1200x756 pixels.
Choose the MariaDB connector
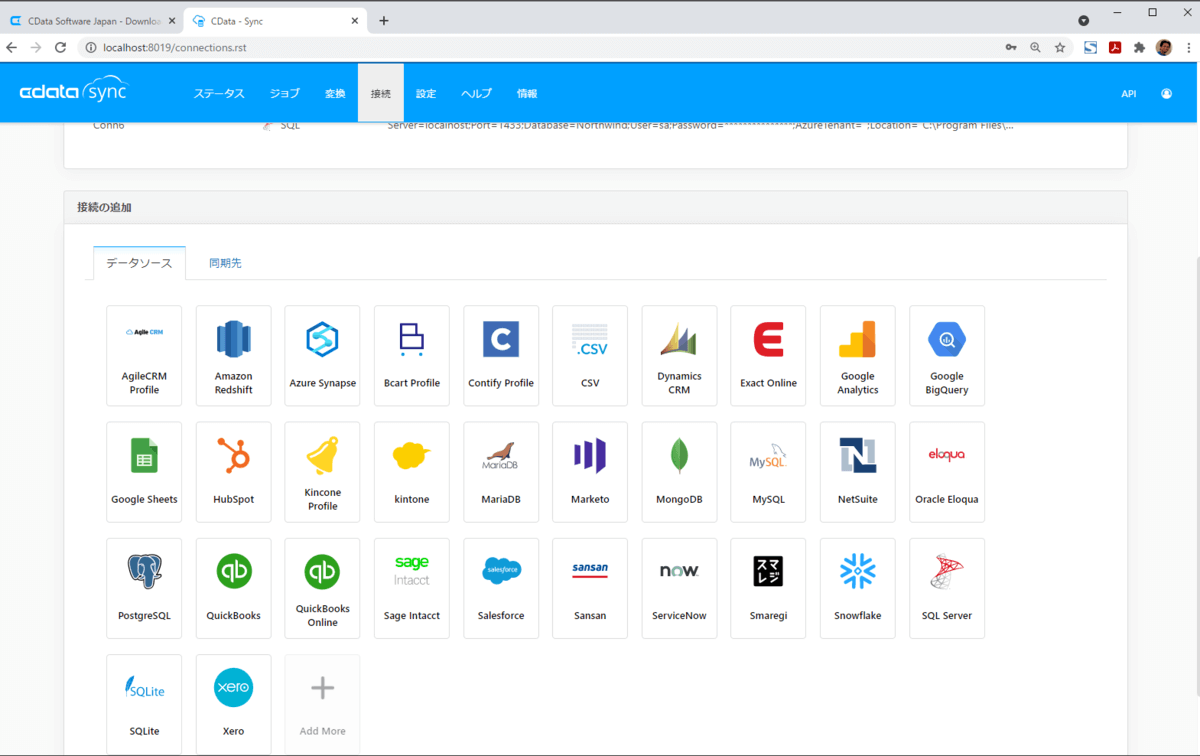[501, 472]
